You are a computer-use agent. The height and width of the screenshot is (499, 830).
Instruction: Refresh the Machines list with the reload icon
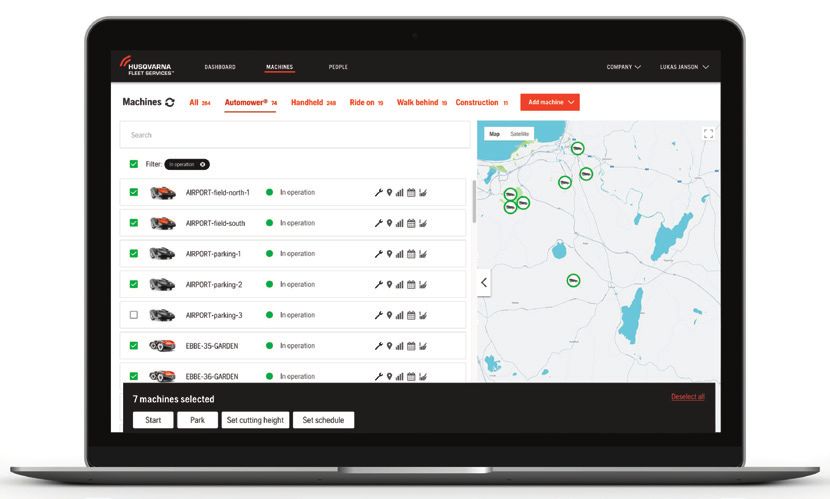(x=170, y=102)
